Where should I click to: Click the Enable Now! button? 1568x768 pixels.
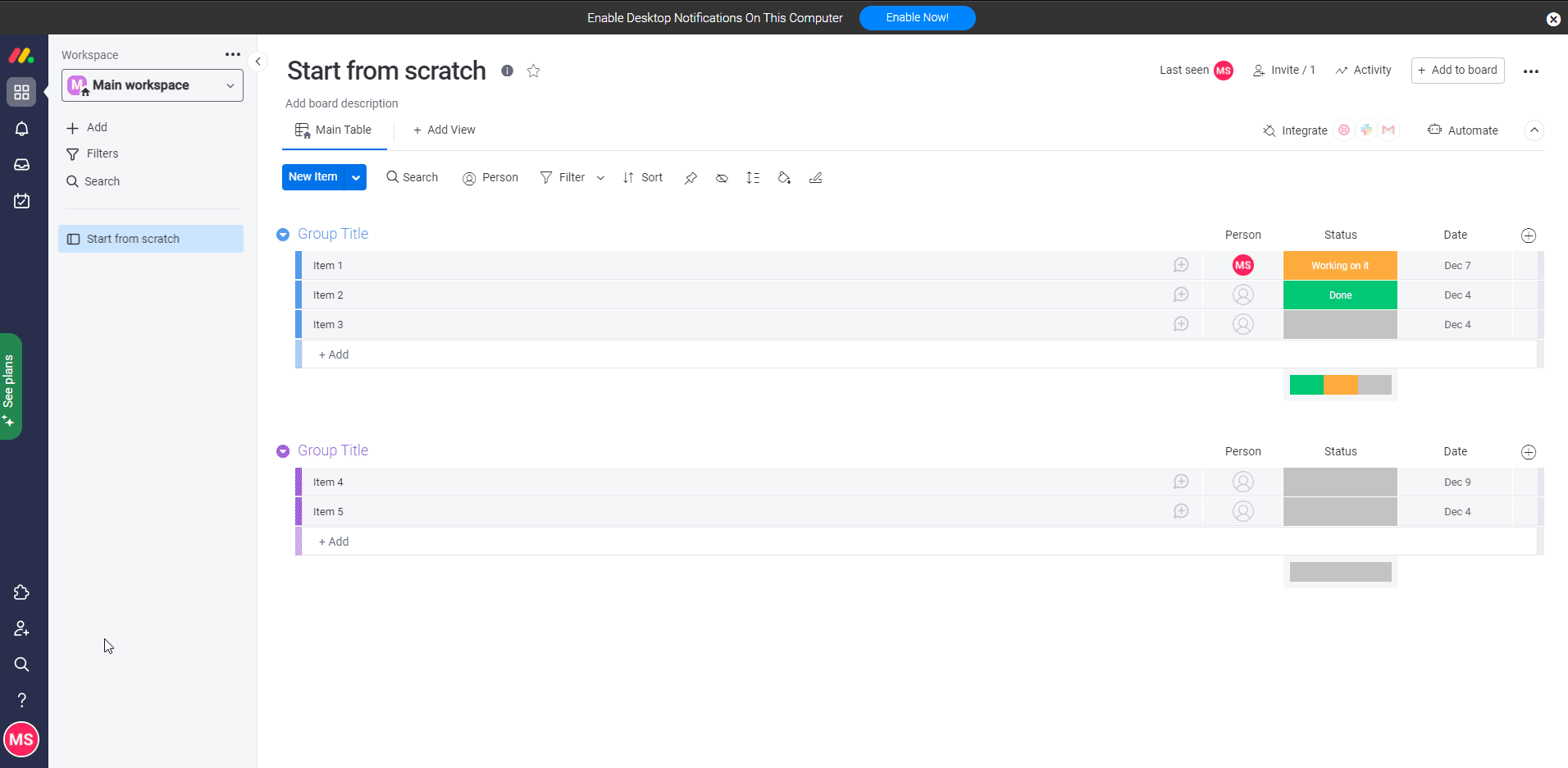pyautogui.click(x=917, y=18)
